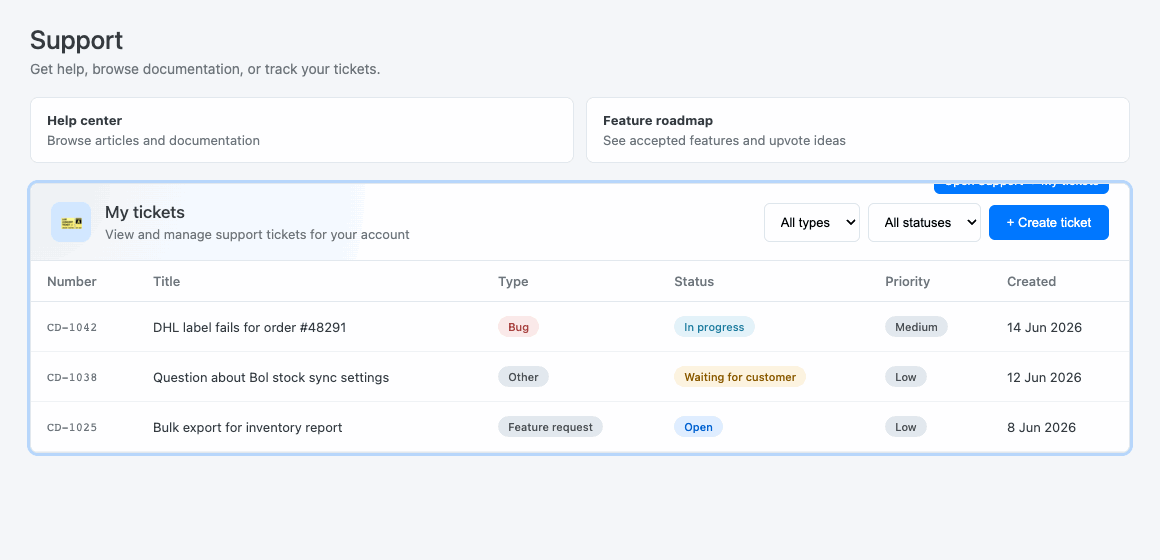The width and height of the screenshot is (1160, 560).
Task: Click the Number column header
Action: click(x=72, y=281)
